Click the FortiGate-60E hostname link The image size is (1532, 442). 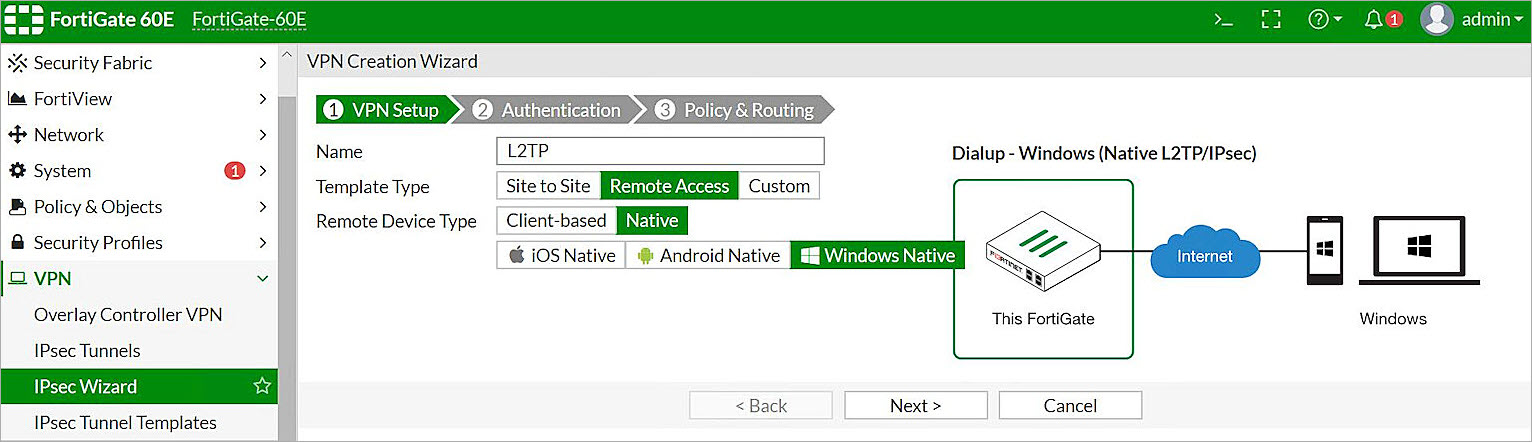(x=249, y=20)
